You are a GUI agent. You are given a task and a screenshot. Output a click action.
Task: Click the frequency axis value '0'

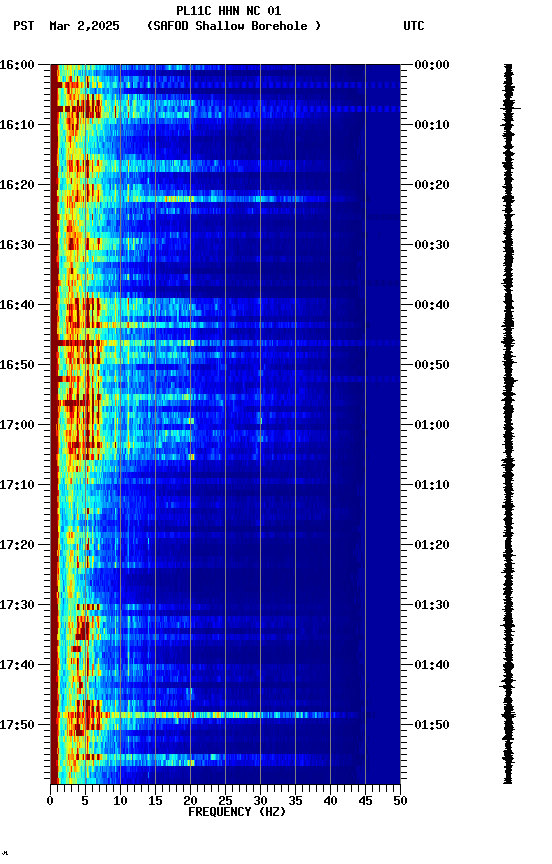coord(50,801)
